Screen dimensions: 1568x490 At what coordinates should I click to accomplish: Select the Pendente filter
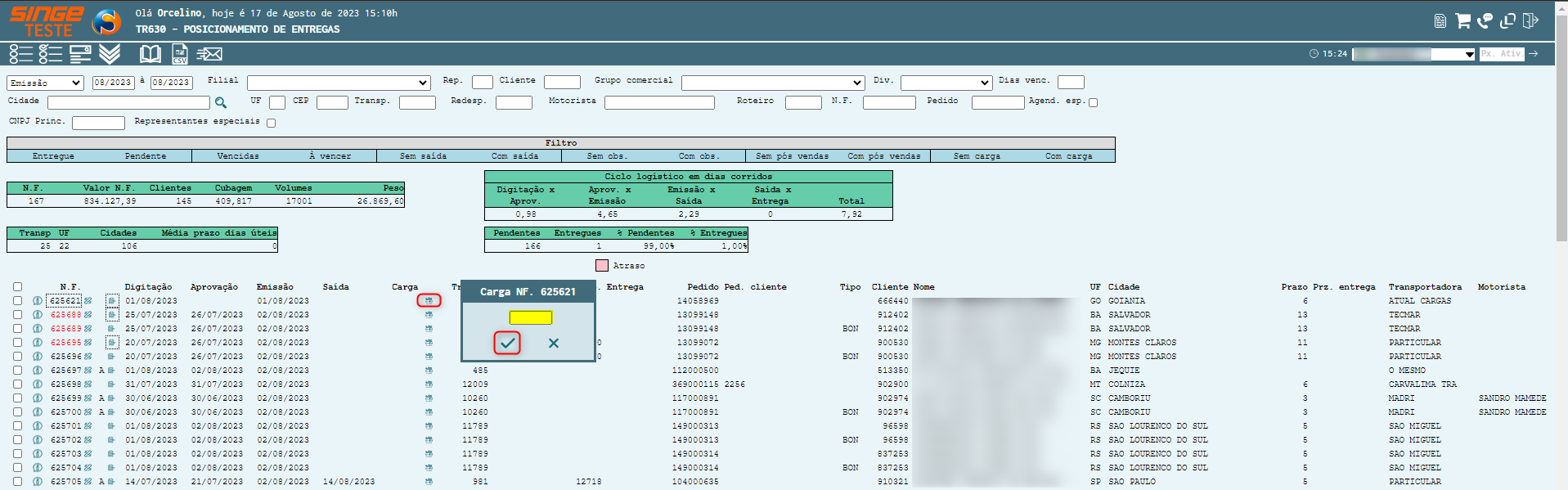coord(146,156)
